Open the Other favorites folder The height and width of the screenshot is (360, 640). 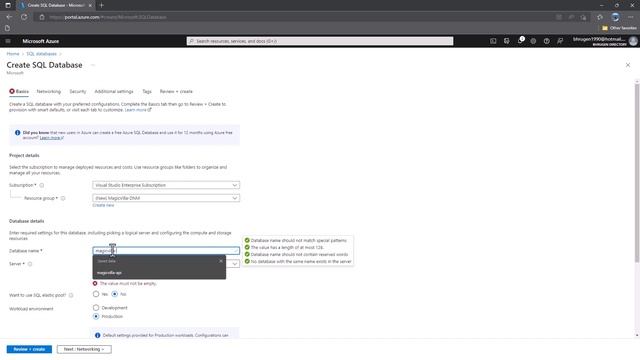click(619, 28)
